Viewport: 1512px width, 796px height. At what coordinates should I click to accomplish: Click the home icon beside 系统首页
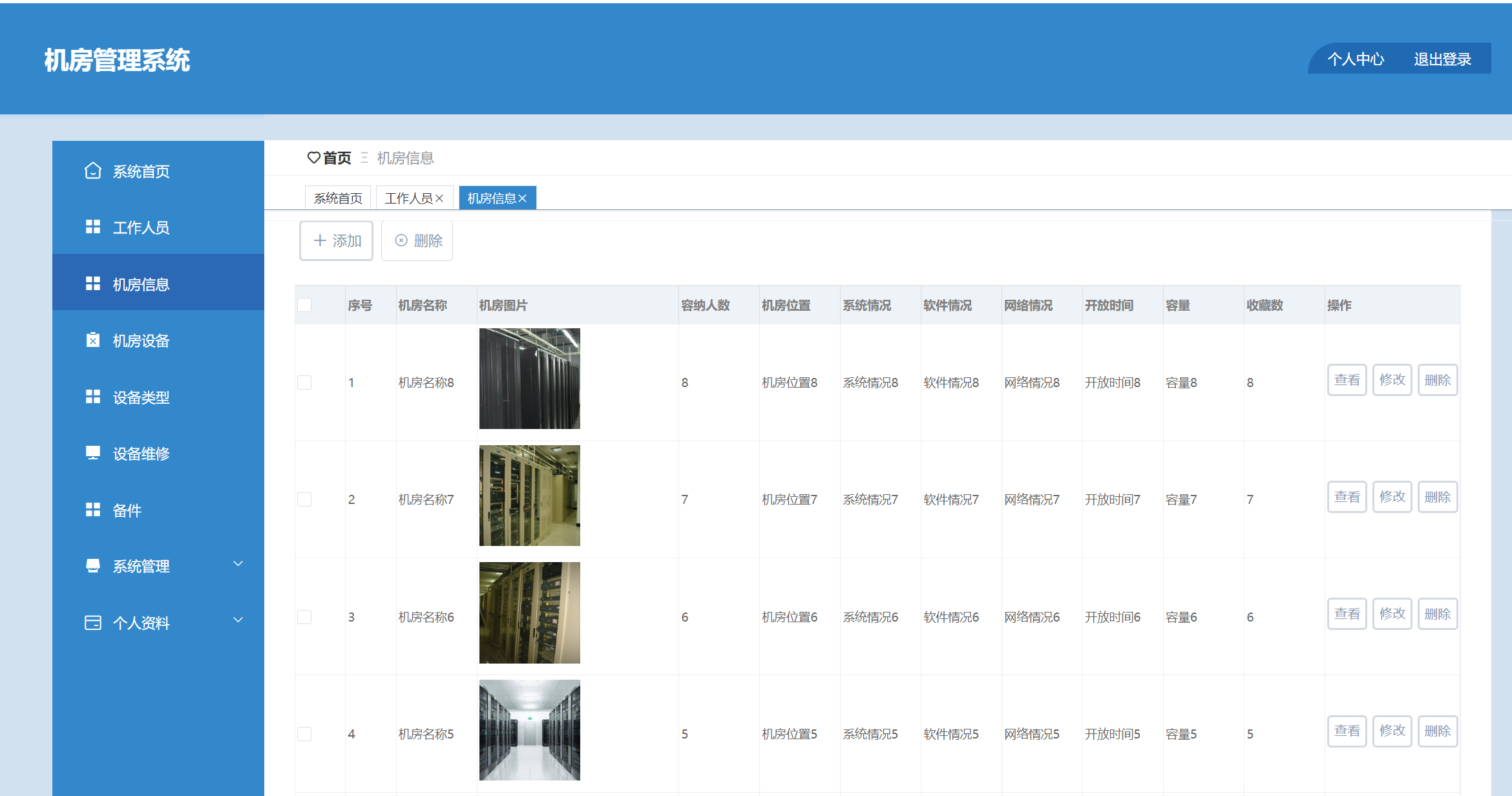(93, 171)
